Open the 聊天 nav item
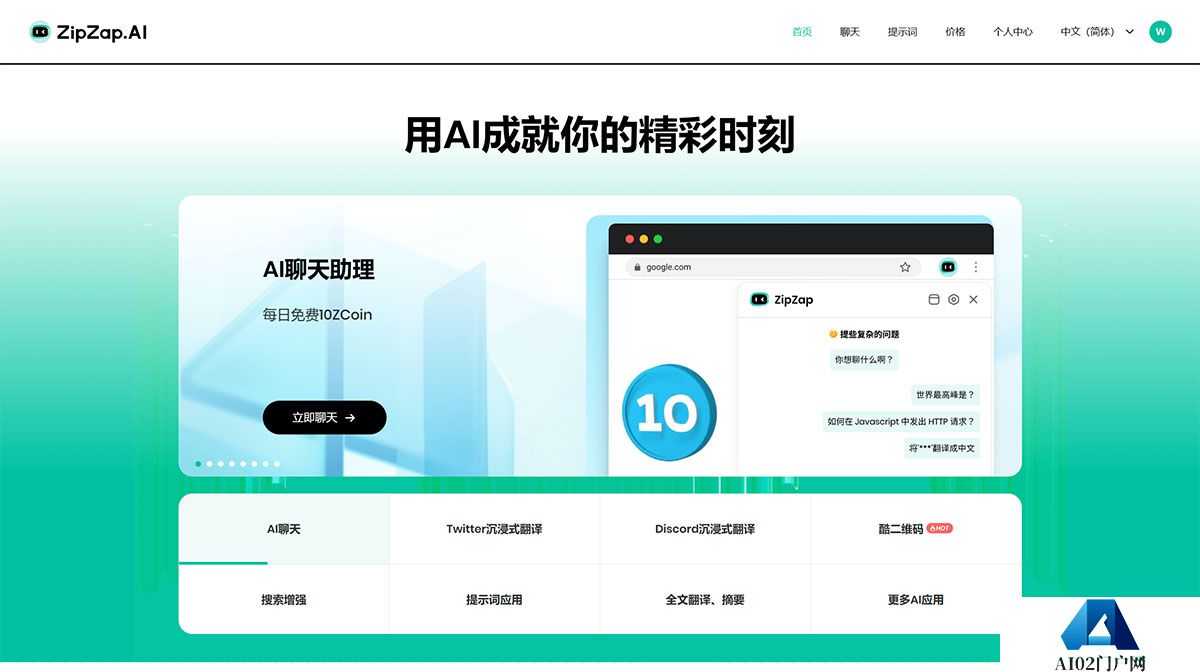This screenshot has width=1200, height=672. coord(850,32)
